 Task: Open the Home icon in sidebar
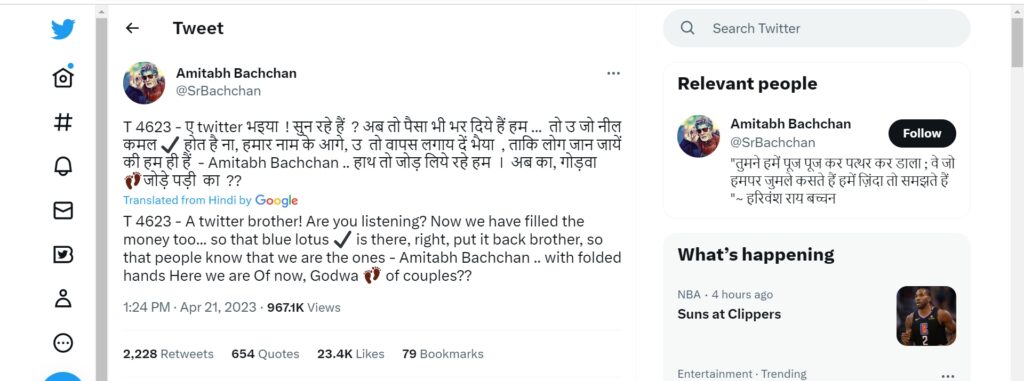tap(63, 76)
